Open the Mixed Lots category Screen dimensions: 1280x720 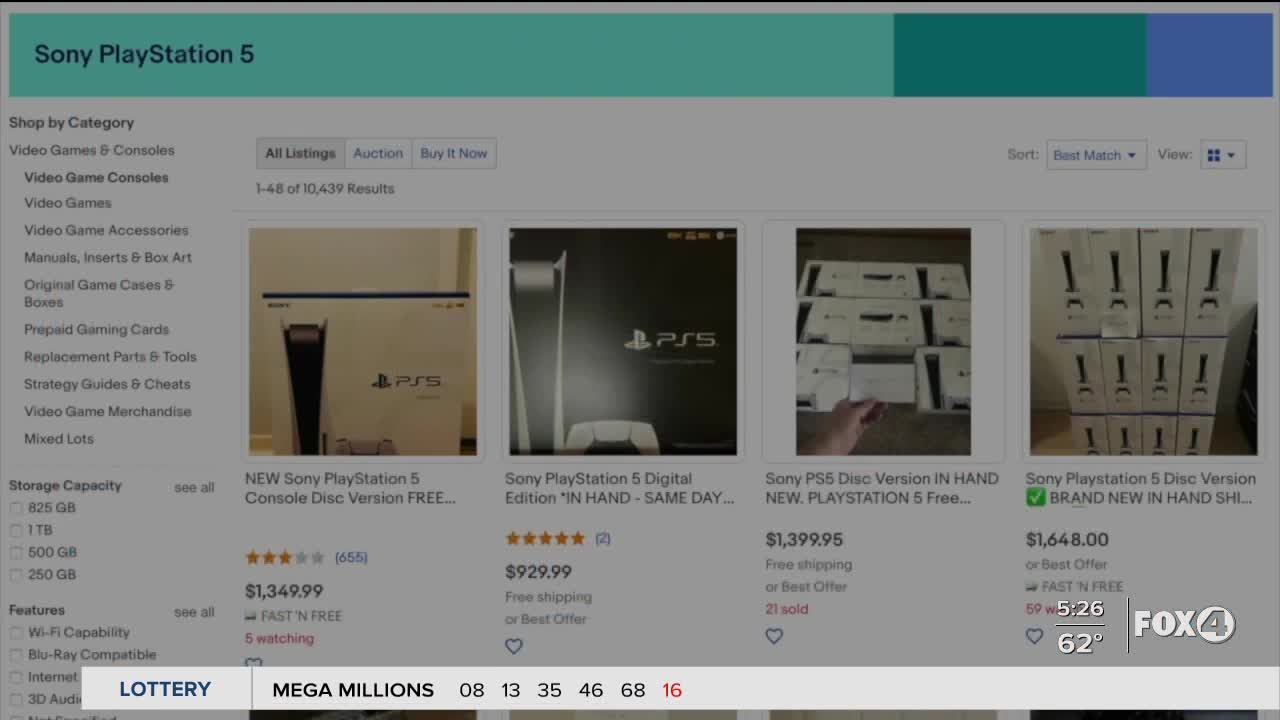[59, 438]
